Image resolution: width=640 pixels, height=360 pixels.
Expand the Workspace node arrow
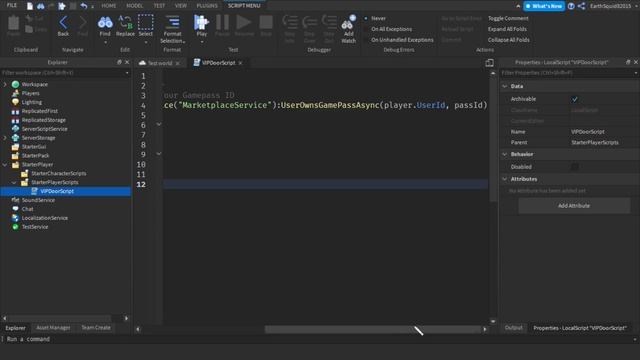click(x=5, y=84)
